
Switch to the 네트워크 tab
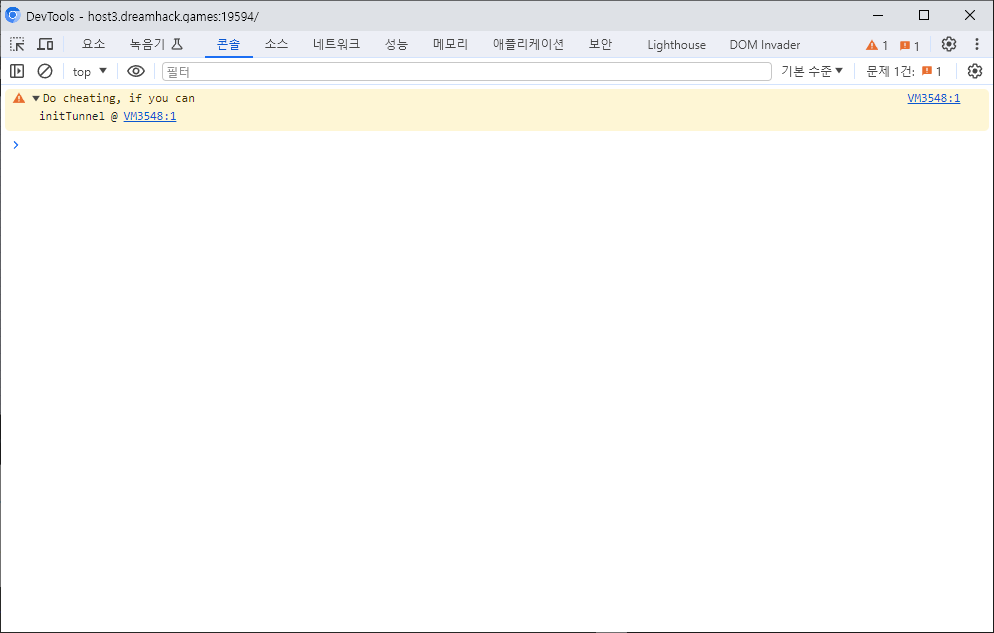336,44
